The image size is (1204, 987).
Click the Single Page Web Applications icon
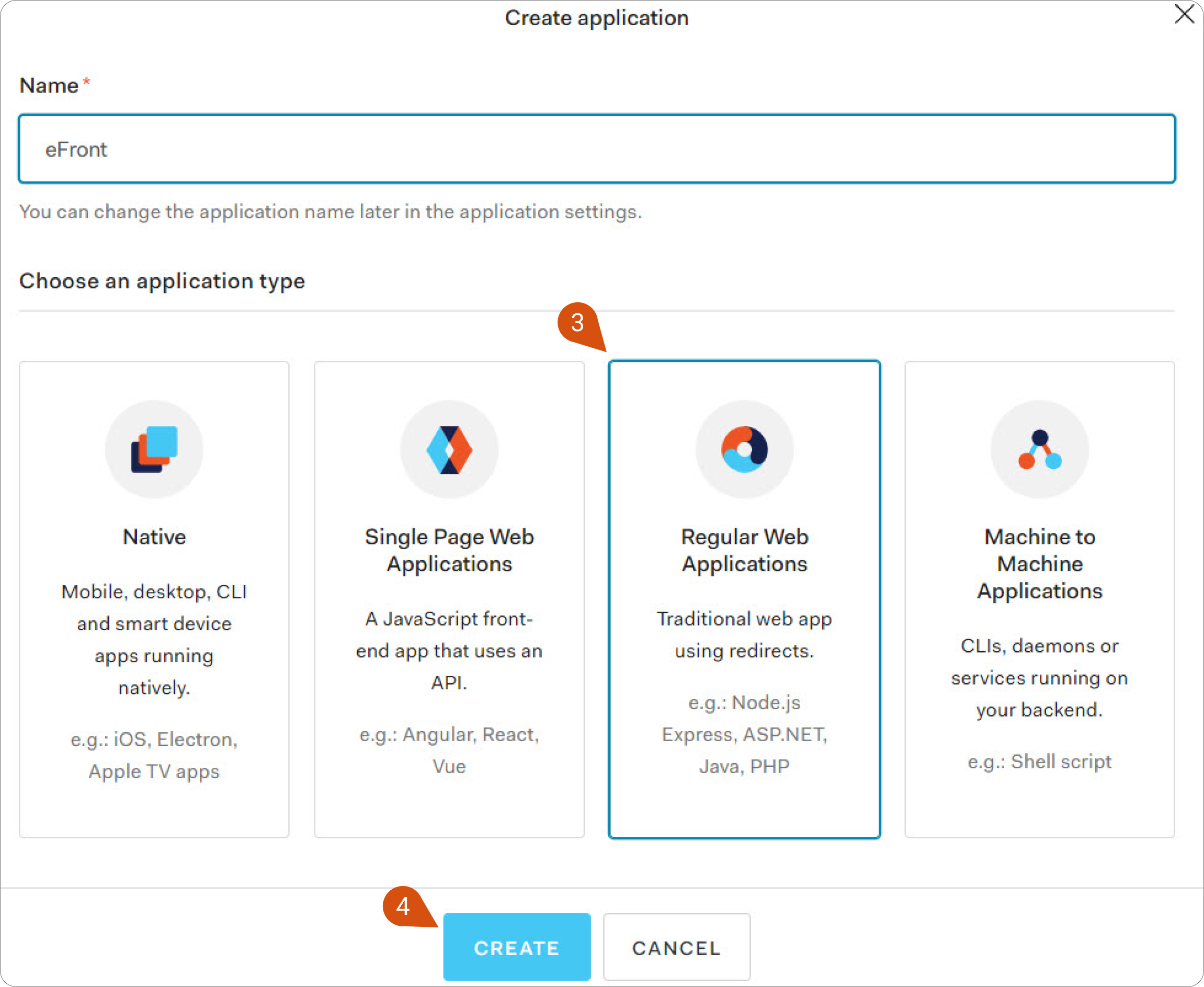[449, 449]
